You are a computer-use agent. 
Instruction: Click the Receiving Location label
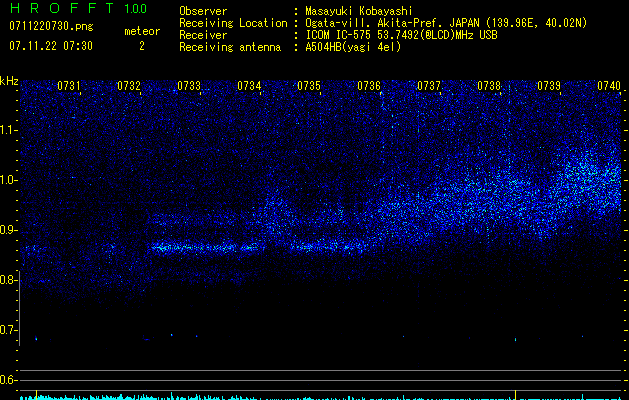pos(233,23)
